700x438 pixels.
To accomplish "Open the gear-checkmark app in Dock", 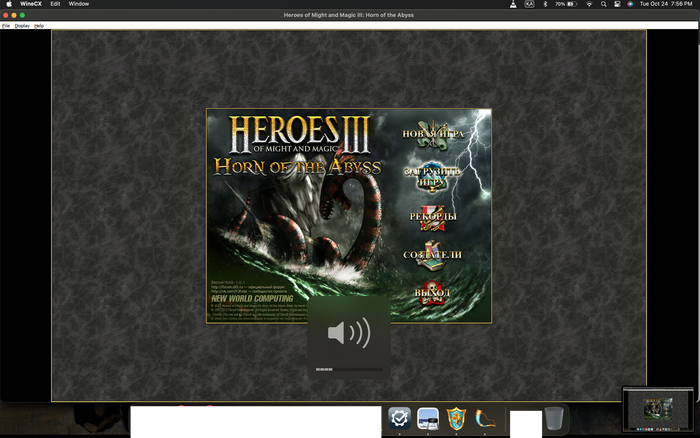I will (x=399, y=418).
